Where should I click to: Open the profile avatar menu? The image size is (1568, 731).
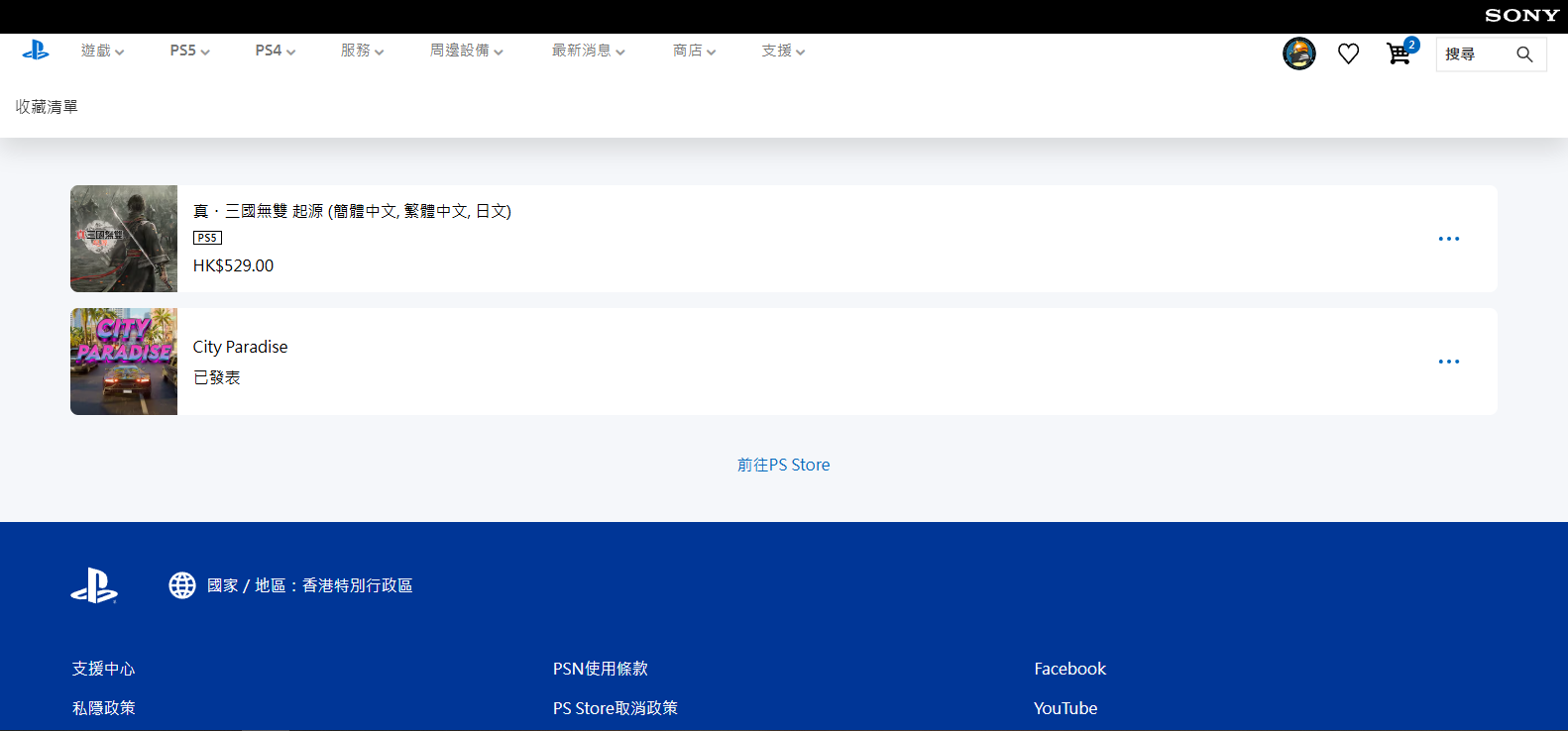point(1298,53)
